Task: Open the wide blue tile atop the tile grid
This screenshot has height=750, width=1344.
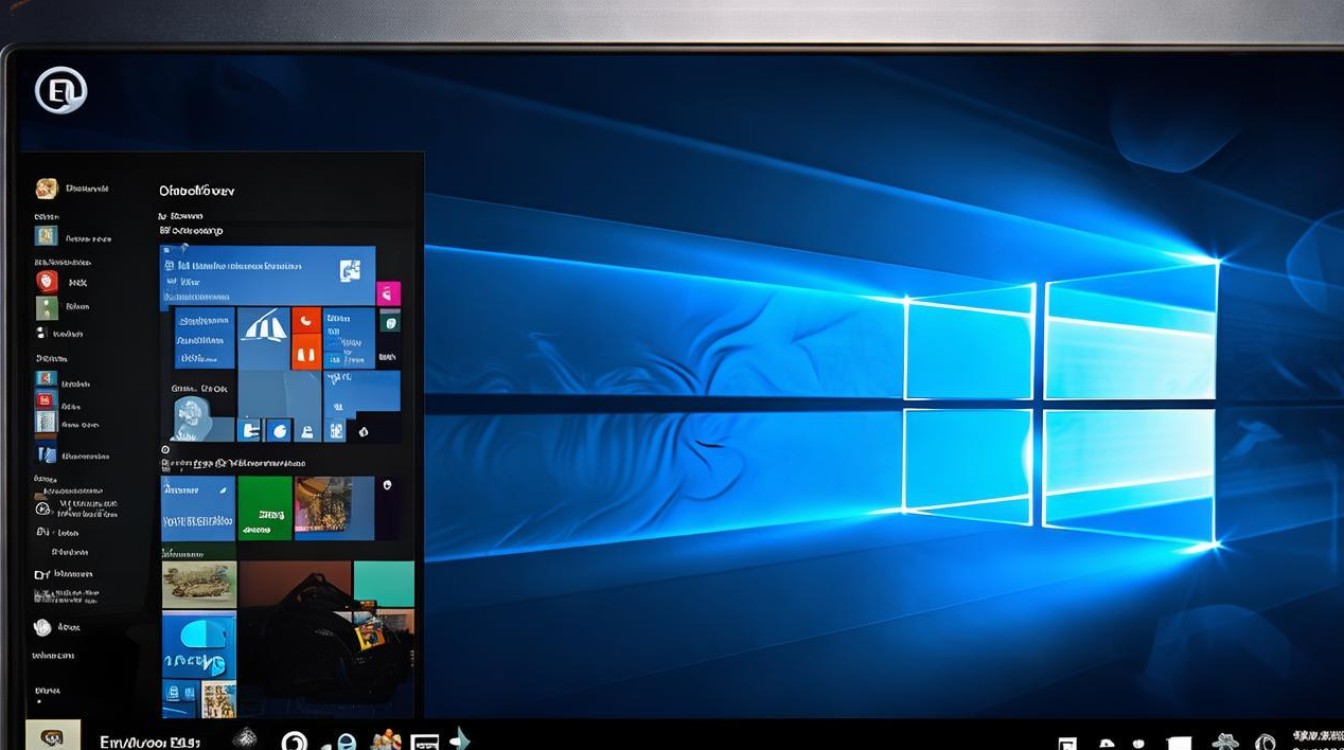Action: [268, 275]
